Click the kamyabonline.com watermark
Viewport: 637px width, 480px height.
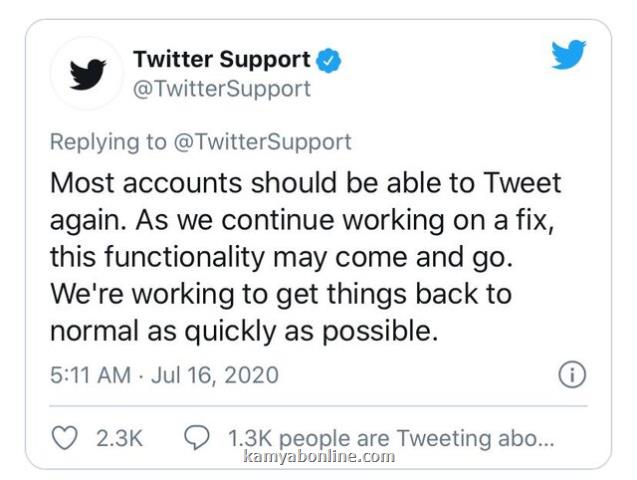(x=319, y=456)
